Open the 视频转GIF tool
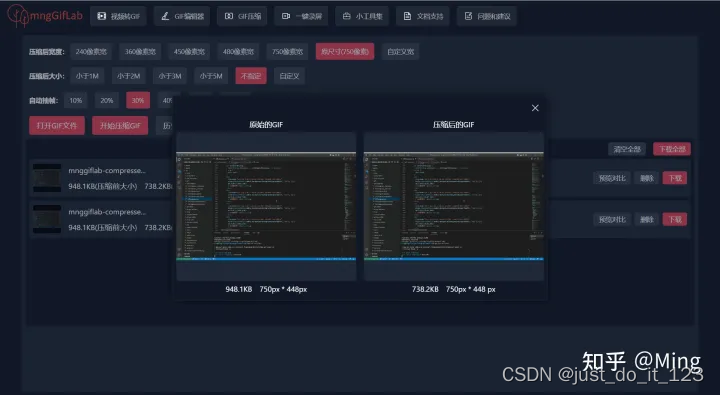Viewport: 720px width, 395px height. pyautogui.click(x=118, y=17)
